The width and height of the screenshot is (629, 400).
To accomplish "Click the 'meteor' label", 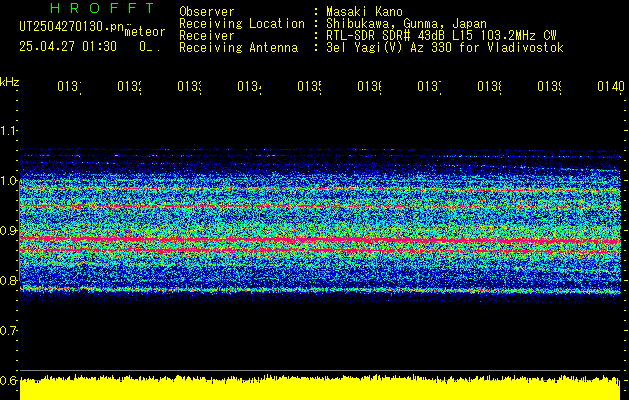I will pos(145,32).
